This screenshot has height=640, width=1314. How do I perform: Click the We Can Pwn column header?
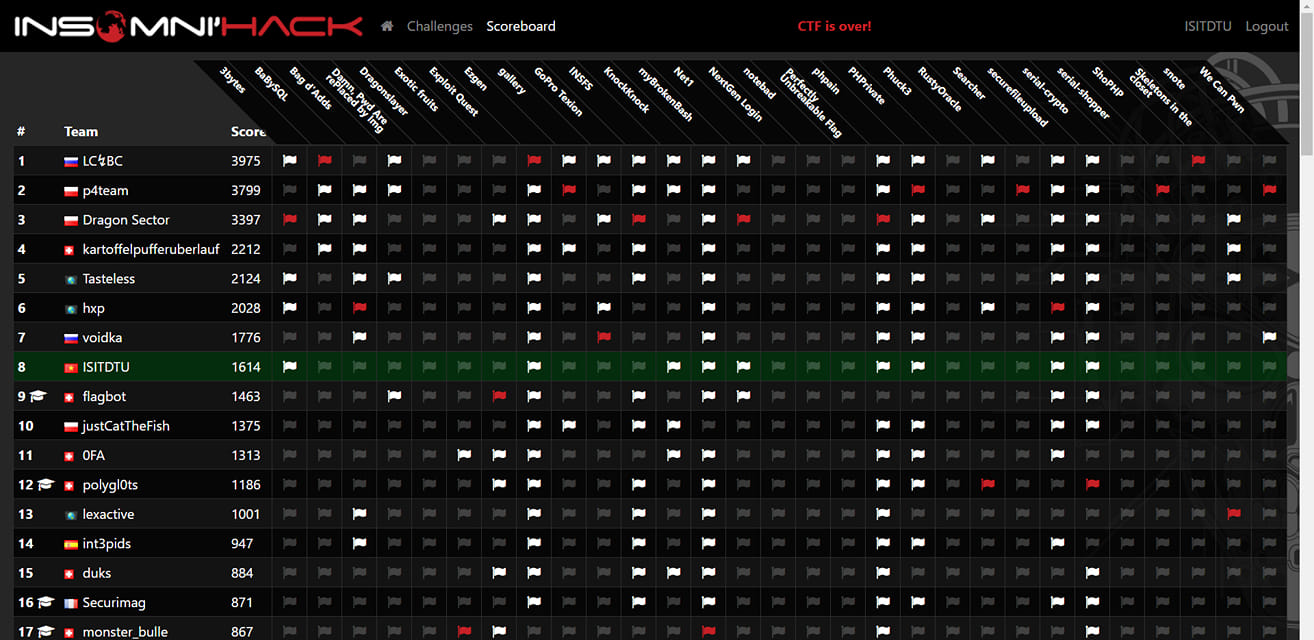click(x=1222, y=90)
